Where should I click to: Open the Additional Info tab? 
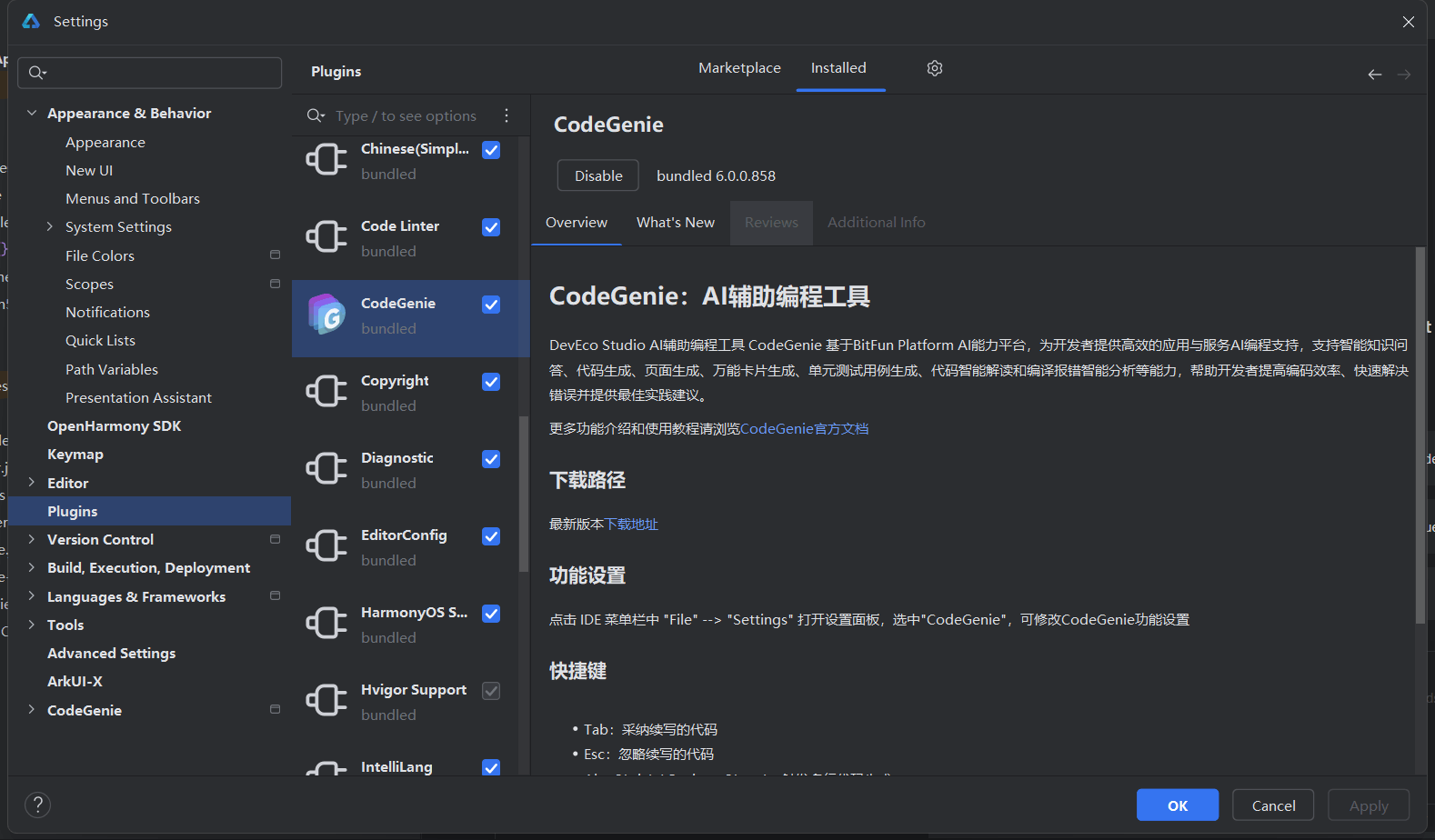pos(877,223)
